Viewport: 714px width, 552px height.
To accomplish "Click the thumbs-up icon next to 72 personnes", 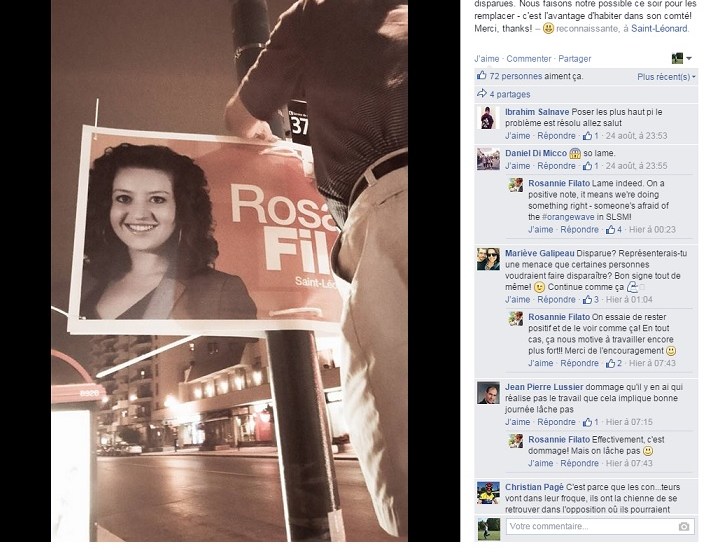I will pos(481,76).
